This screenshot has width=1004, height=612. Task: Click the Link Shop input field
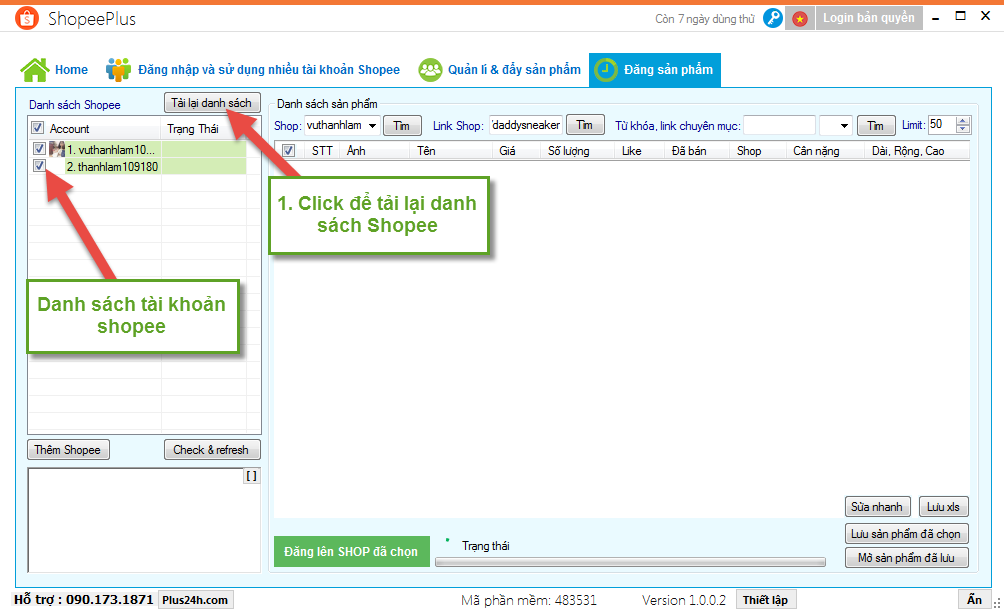(x=525, y=125)
